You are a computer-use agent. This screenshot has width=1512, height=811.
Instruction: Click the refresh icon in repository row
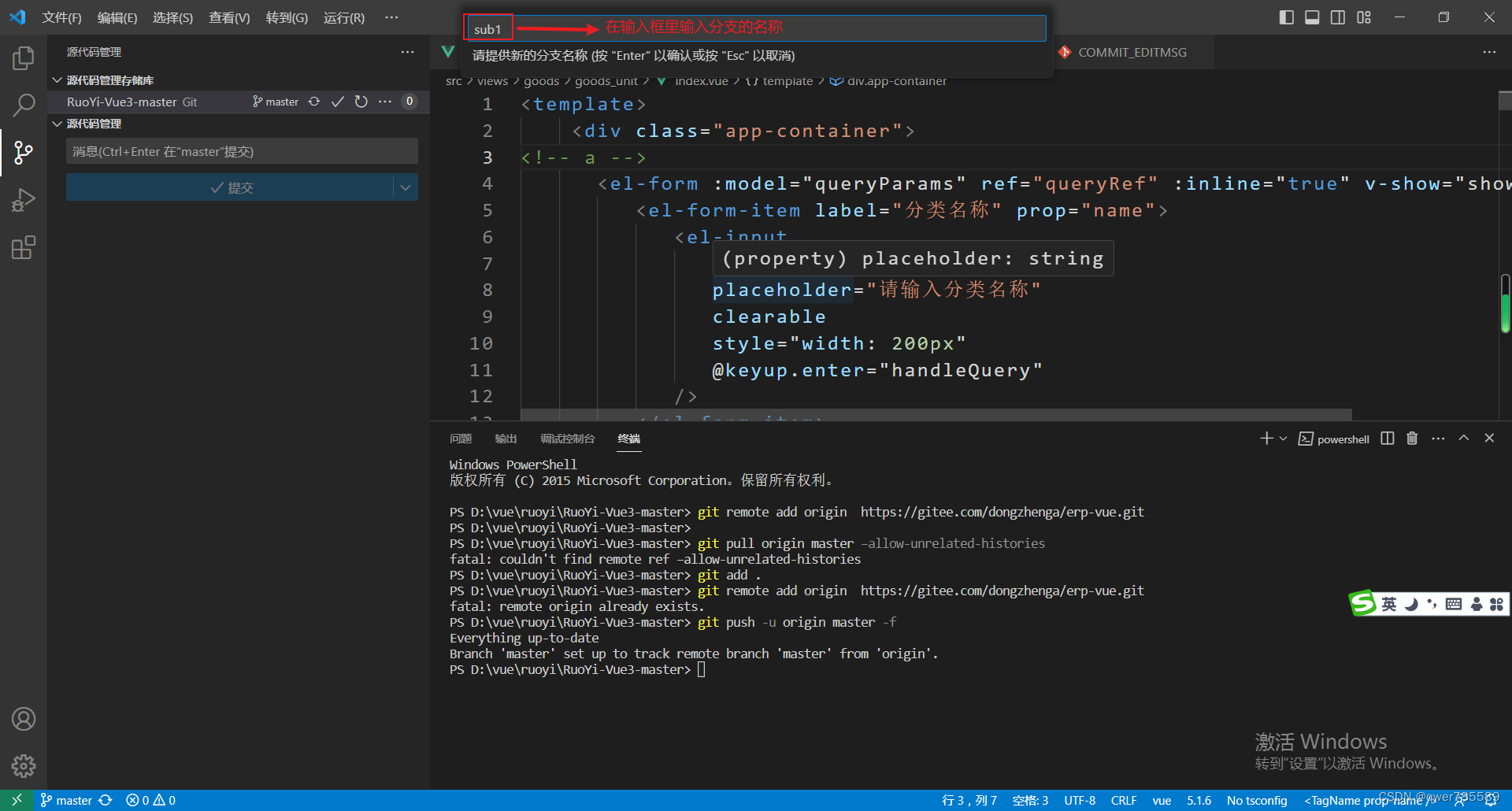coord(361,102)
